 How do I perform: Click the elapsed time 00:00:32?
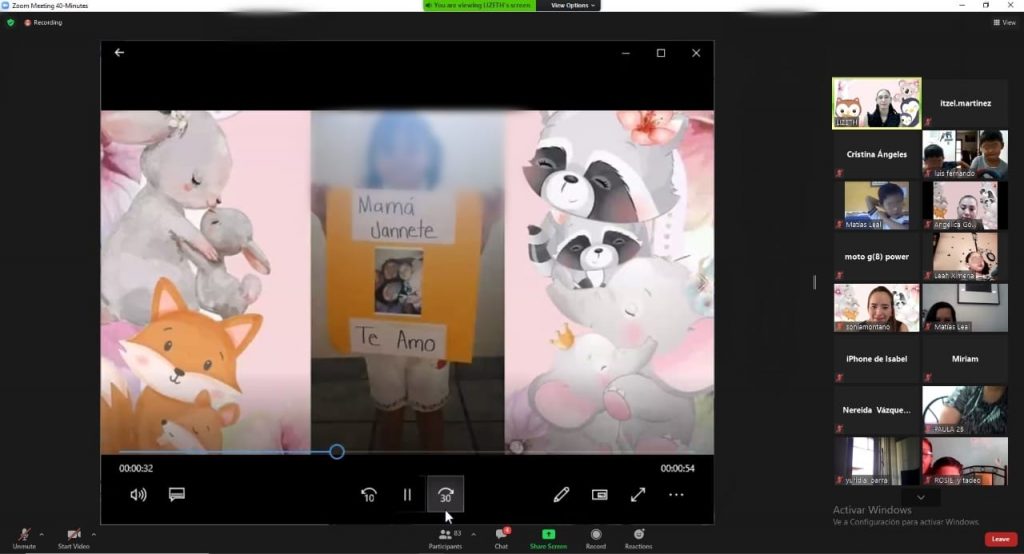pyautogui.click(x=136, y=468)
